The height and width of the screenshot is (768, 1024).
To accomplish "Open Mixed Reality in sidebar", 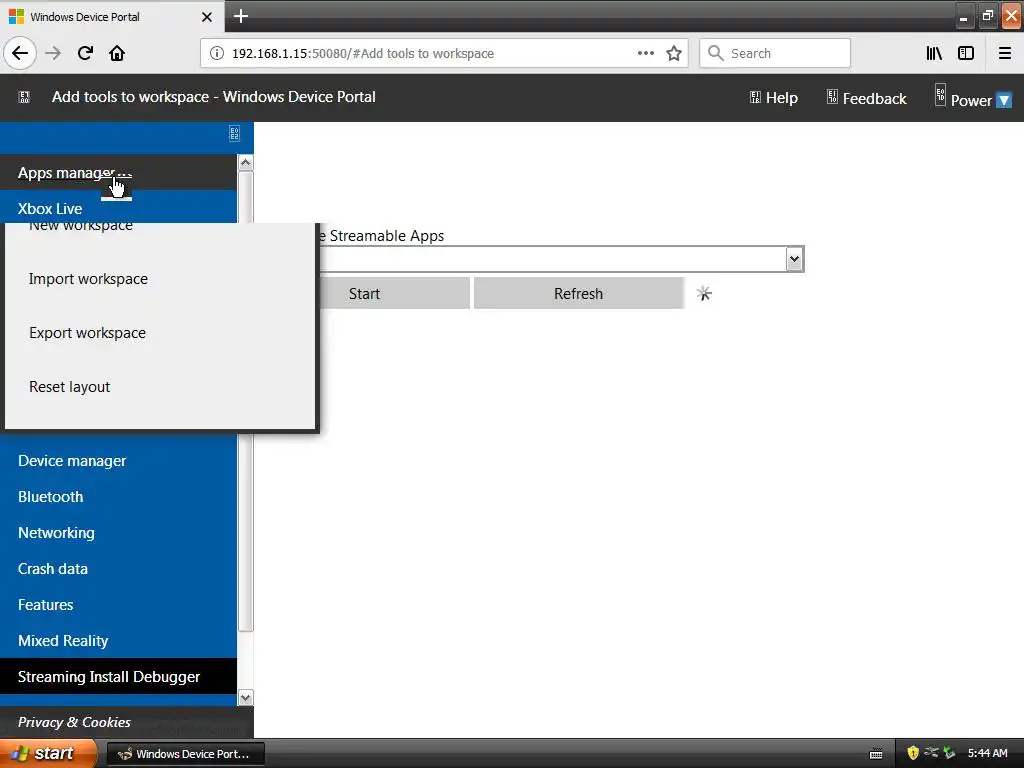I will pos(118,640).
